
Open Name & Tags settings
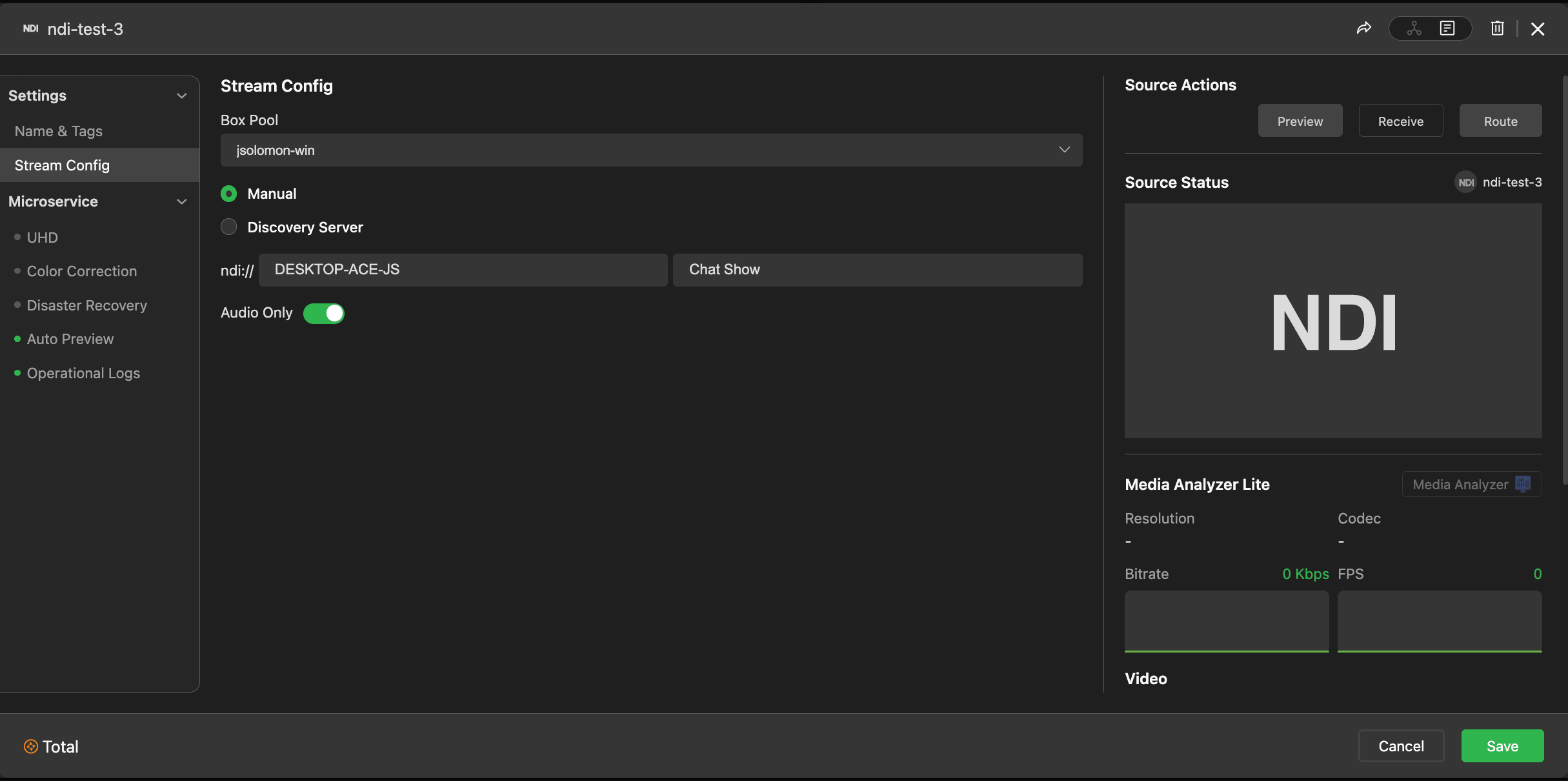pyautogui.click(x=59, y=131)
